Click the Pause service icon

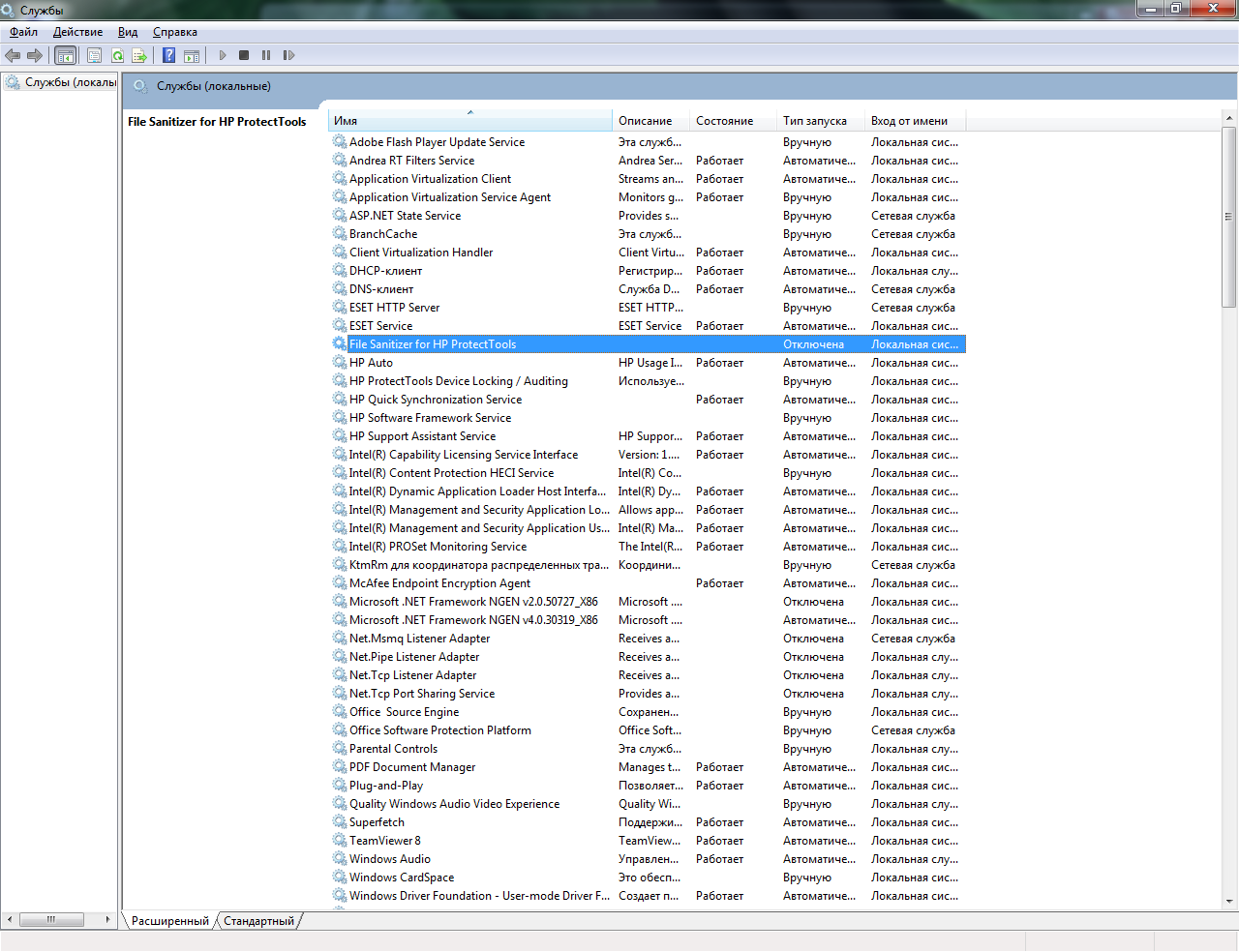266,55
